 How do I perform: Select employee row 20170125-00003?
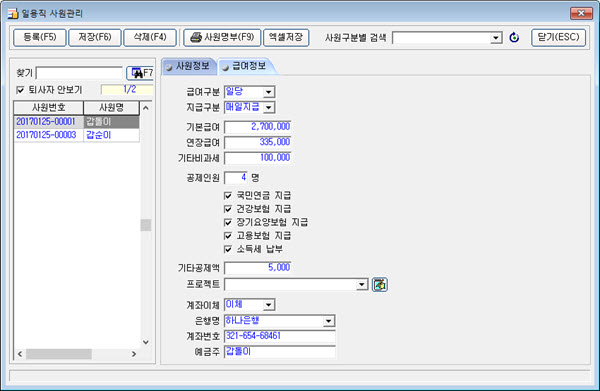coord(48,135)
